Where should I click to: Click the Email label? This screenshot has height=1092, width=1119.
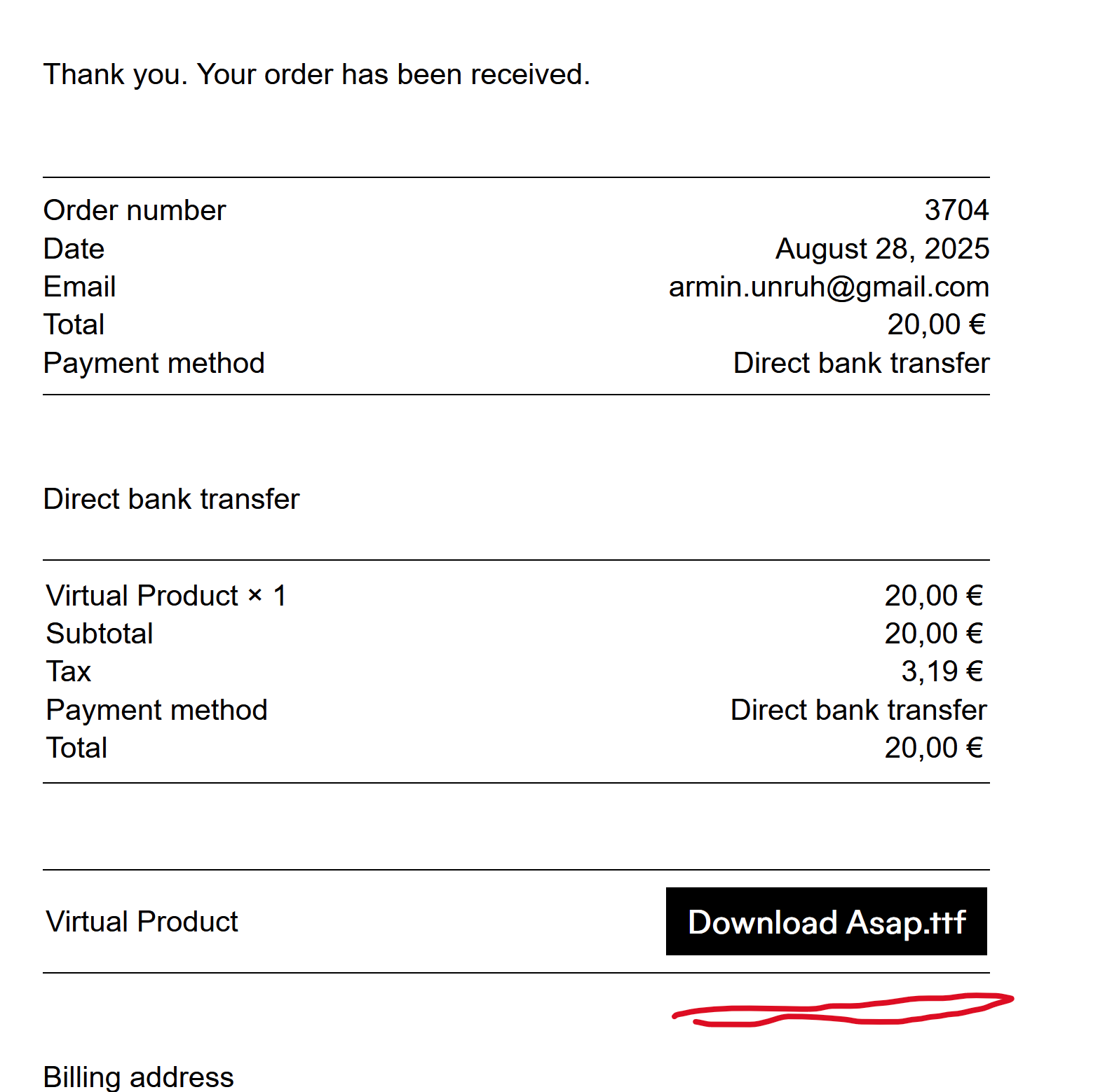pos(79,287)
